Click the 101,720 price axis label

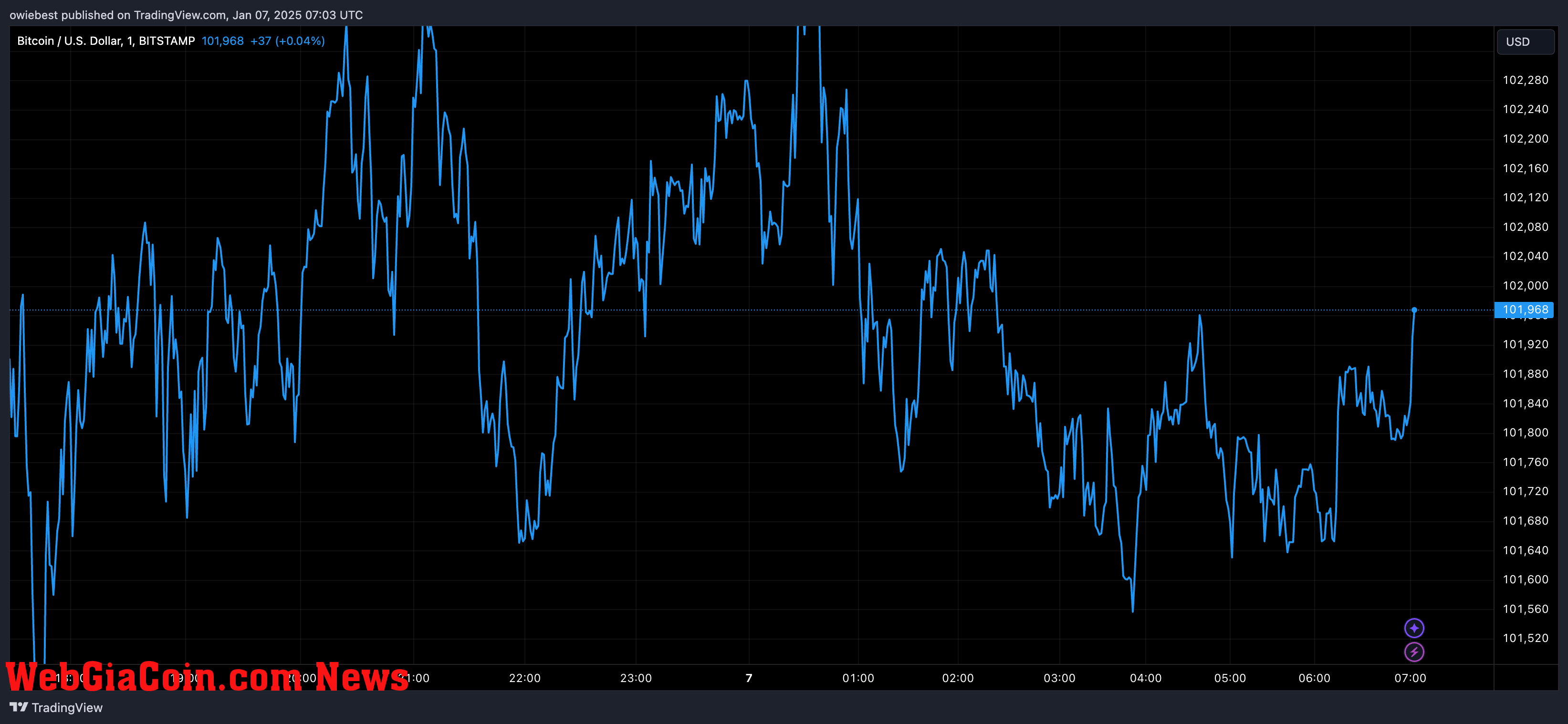(x=1526, y=491)
